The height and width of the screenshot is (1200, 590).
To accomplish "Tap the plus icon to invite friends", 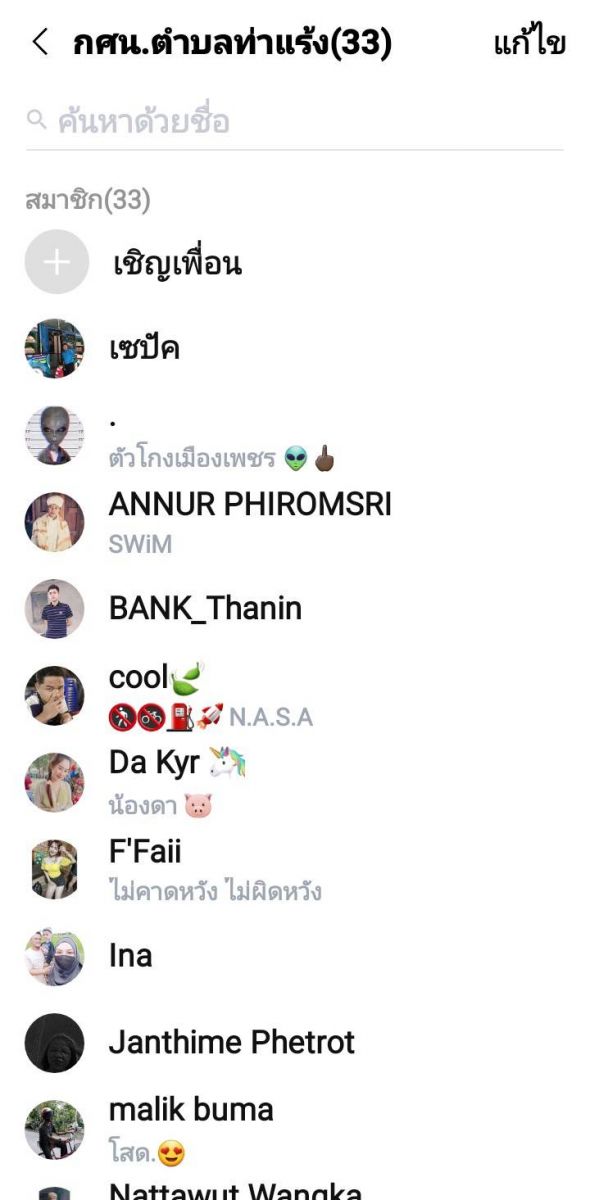I will click(x=57, y=262).
